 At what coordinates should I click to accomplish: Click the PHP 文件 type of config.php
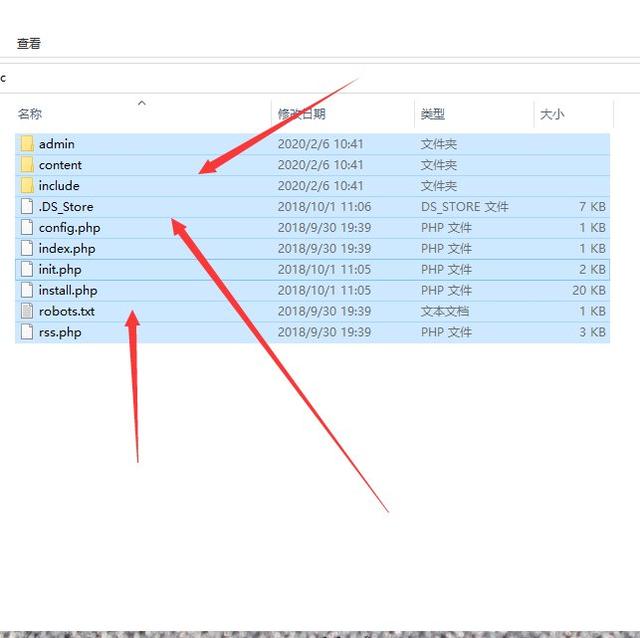pyautogui.click(x=446, y=228)
